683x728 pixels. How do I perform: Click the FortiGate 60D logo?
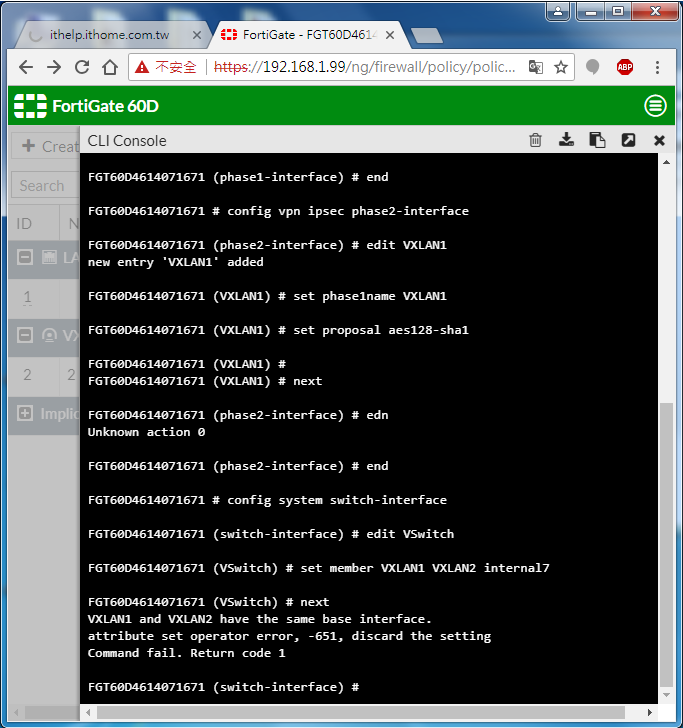pyautogui.click(x=86, y=106)
